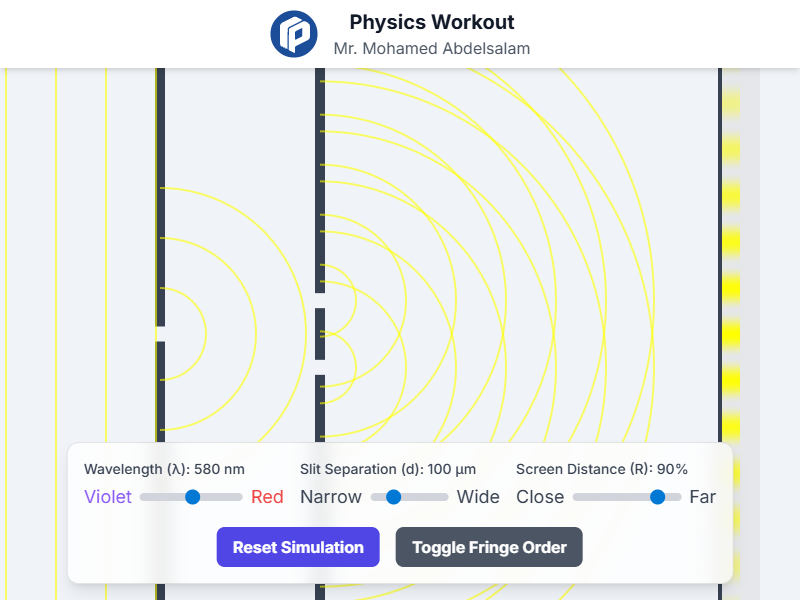Click the Far label for screen distance
800x600 pixels.
(x=703, y=497)
